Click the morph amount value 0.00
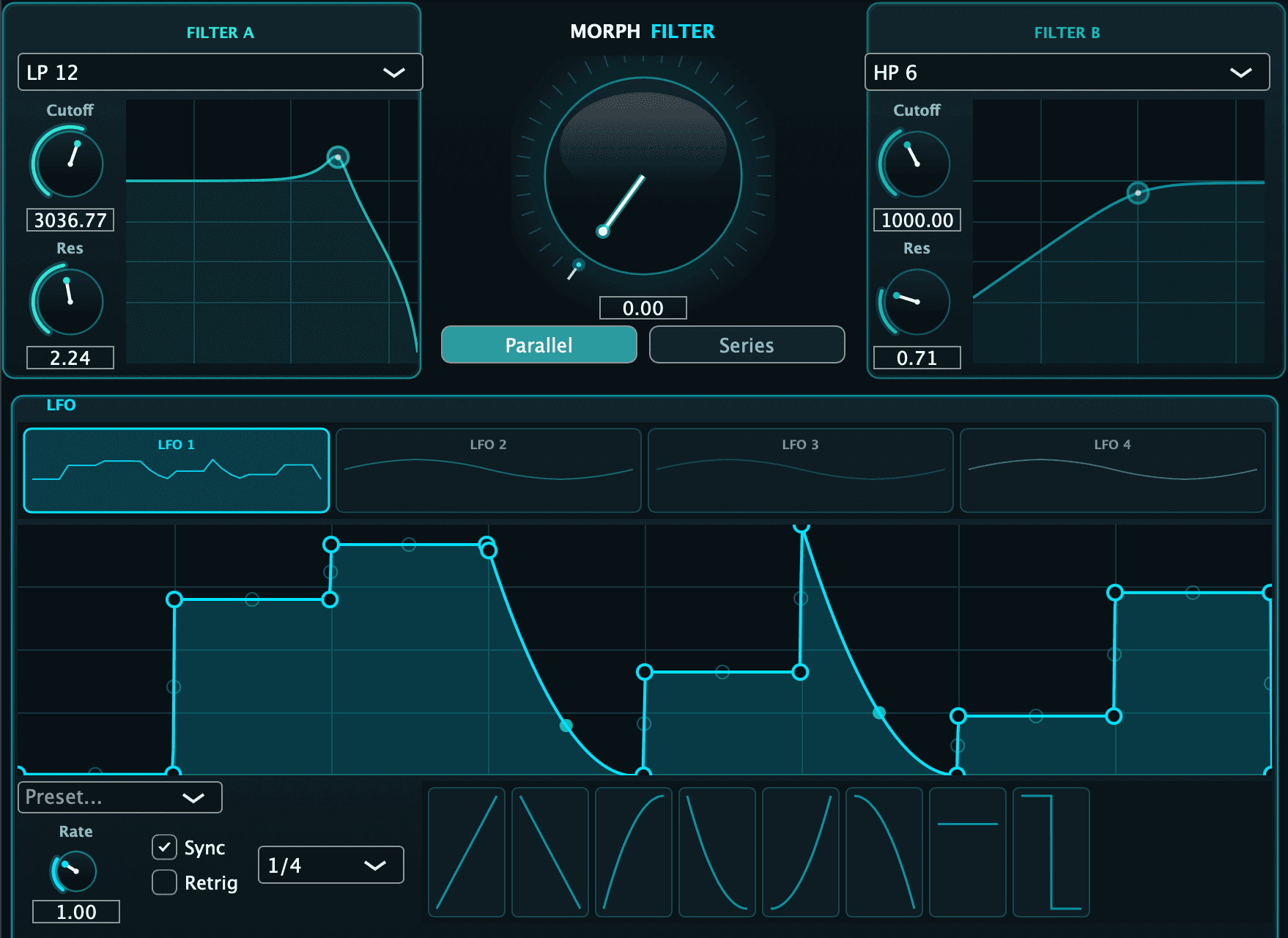Image resolution: width=1288 pixels, height=938 pixels. coord(643,308)
